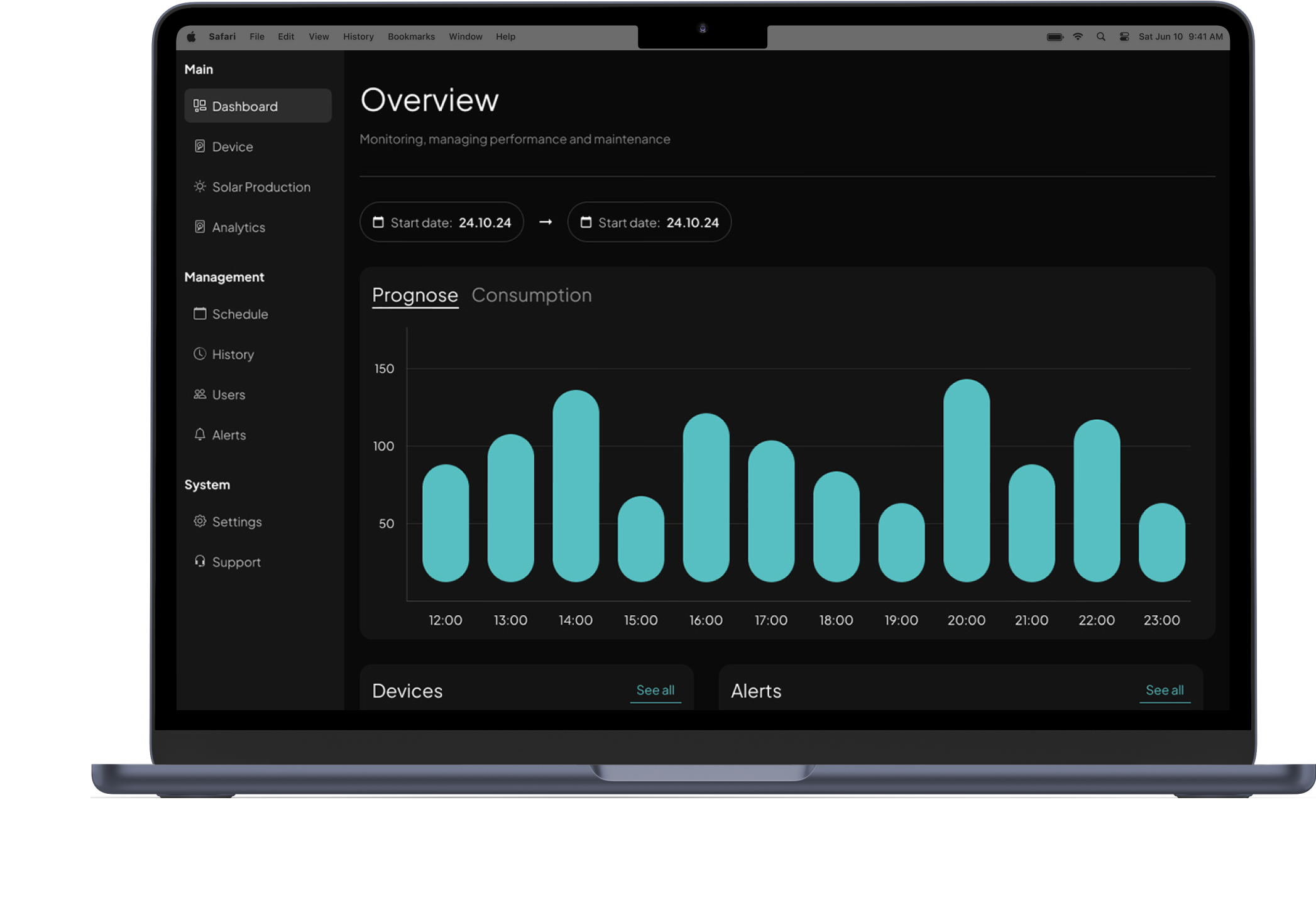Screen dimensions: 1316x905
Task: Click the 20:00 x-axis label
Action: (x=967, y=620)
